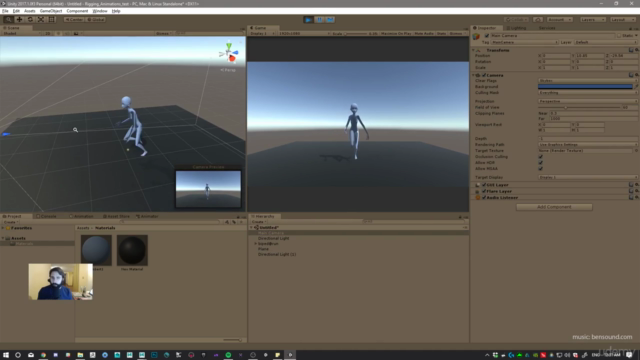The image size is (640, 360).
Task: Open the Cloud services icon button
Action: point(538,19)
